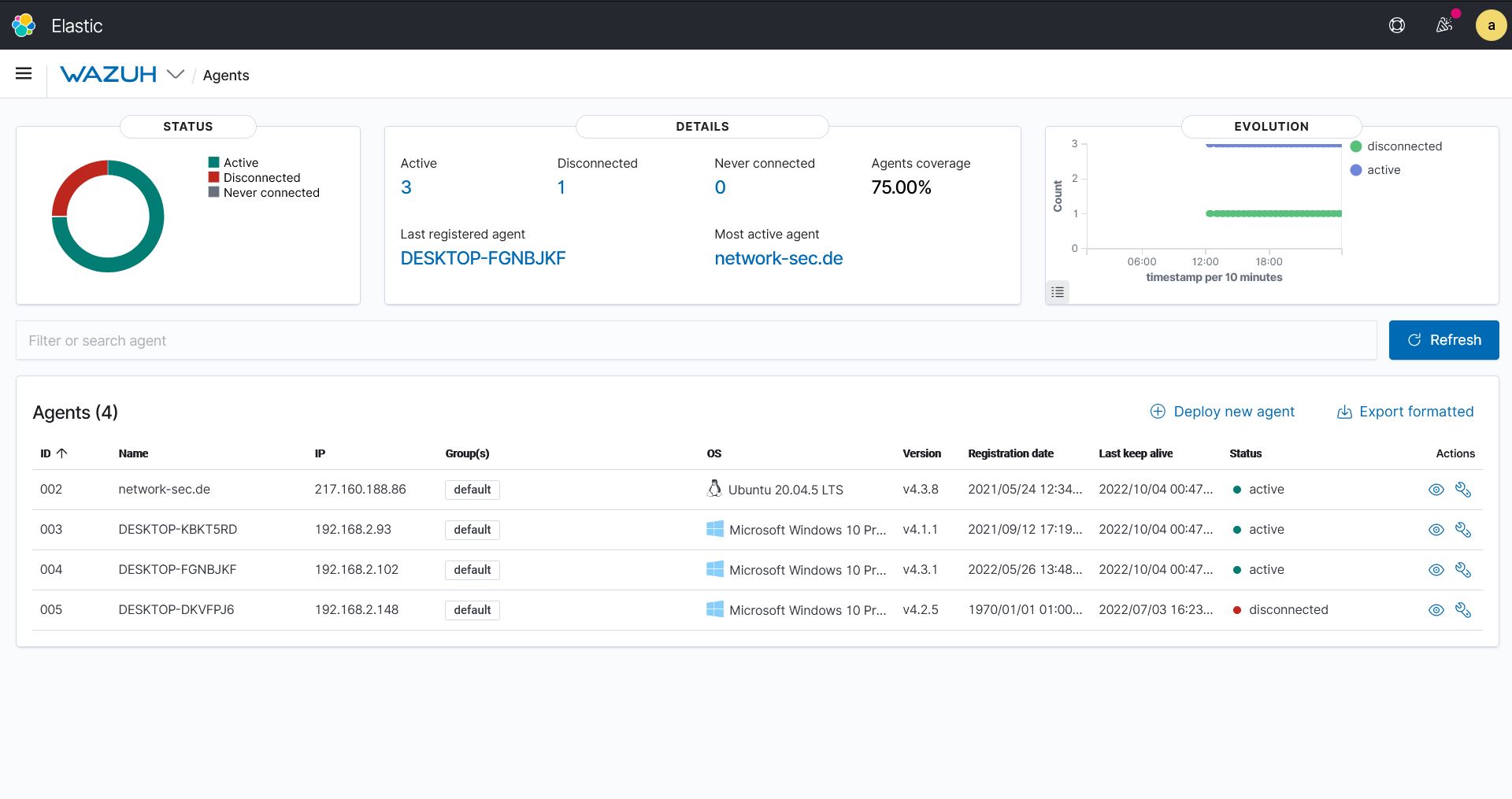Open configuration wrench for DESKTOP-KBKT5RD
Screen dimensions: 1512x799
(x=1463, y=530)
